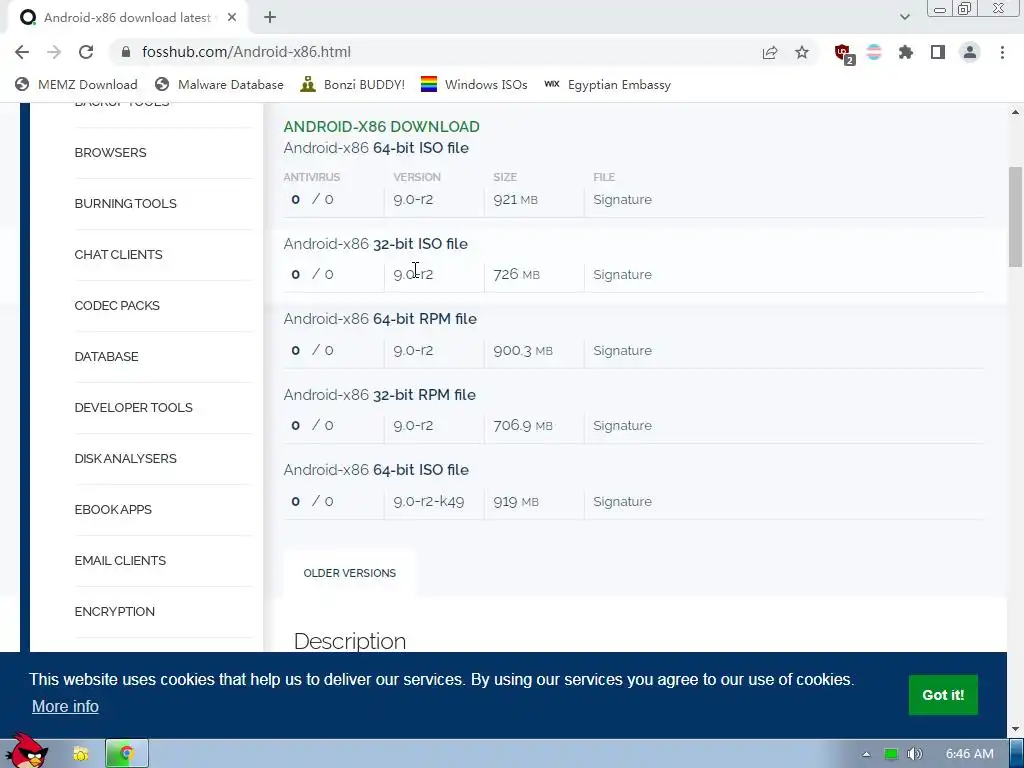Reload the fosshub page
The width and height of the screenshot is (1024, 768).
tap(86, 52)
